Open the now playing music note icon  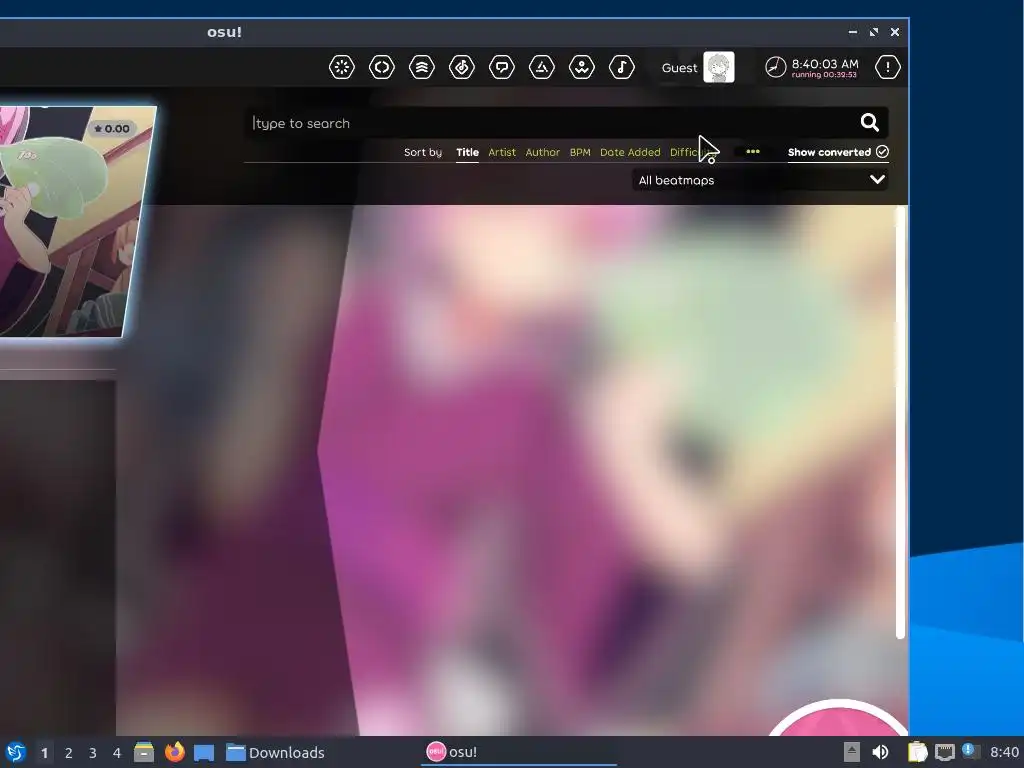pyautogui.click(x=622, y=67)
